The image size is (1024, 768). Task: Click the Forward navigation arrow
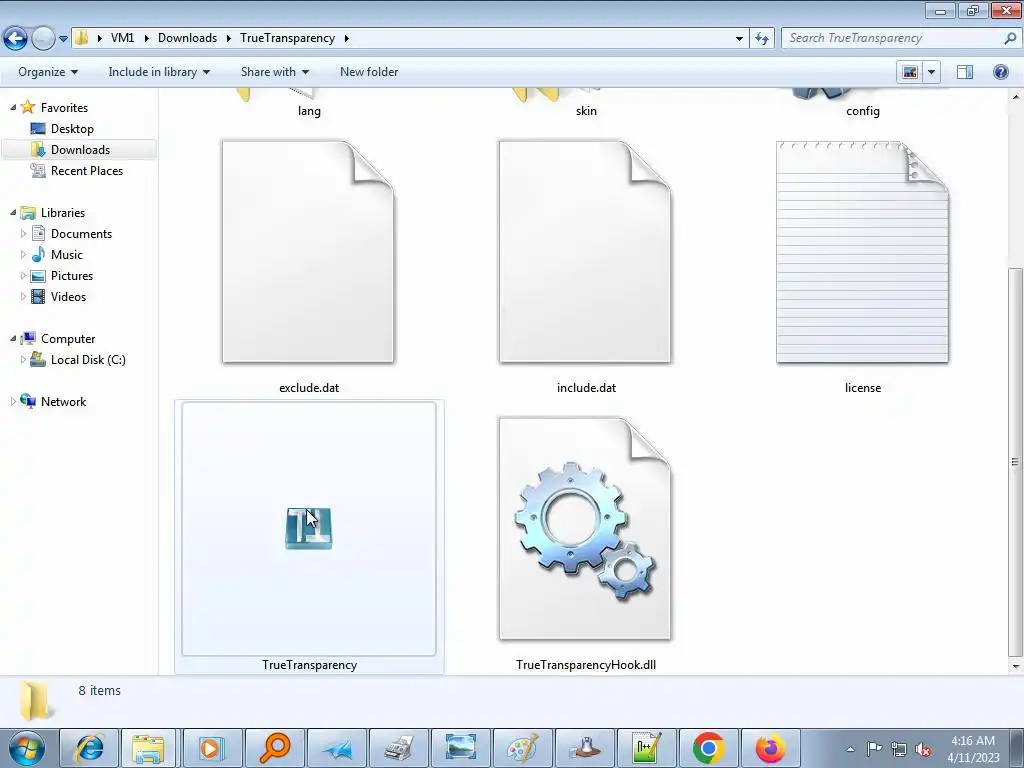43,39
